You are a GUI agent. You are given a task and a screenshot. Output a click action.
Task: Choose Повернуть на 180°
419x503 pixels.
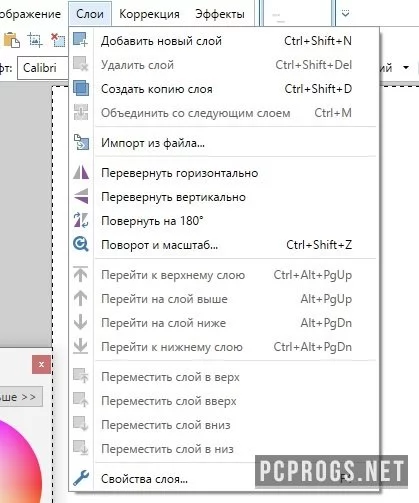click(224, 221)
